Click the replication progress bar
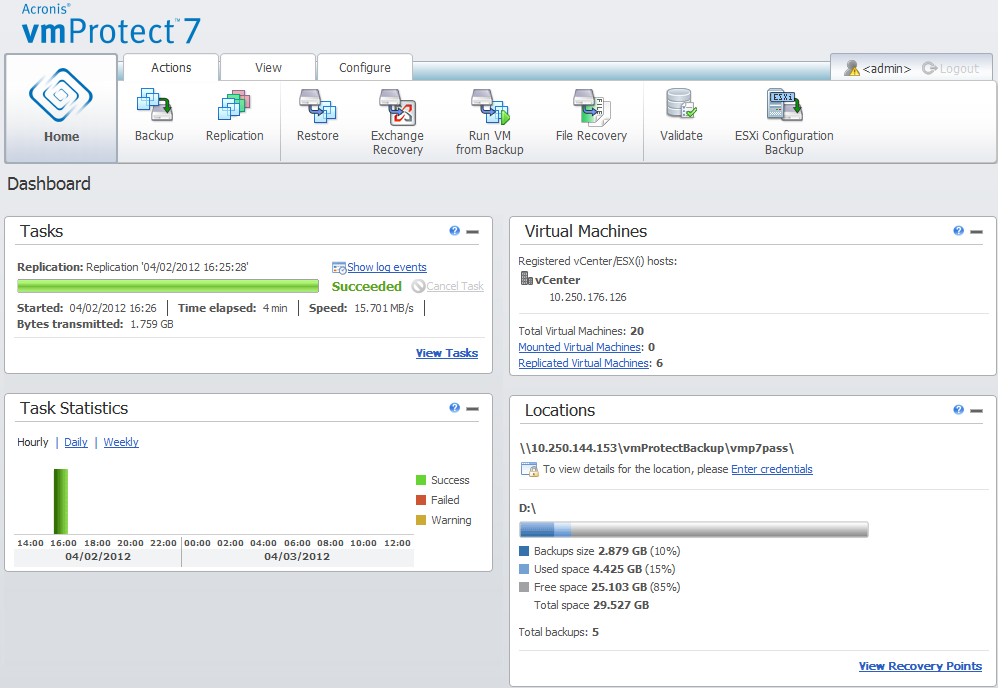The width and height of the screenshot is (998, 688). (x=170, y=287)
